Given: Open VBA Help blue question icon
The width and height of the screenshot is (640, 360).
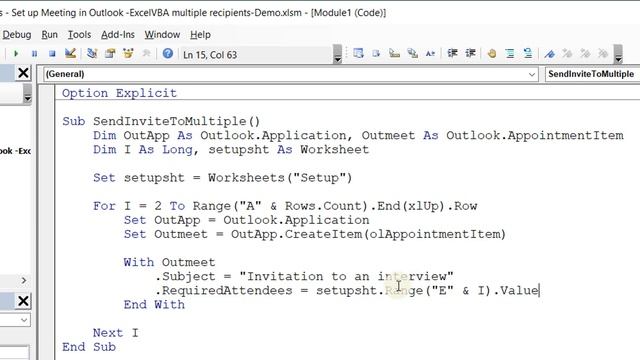Looking at the screenshot, I should click(167, 53).
